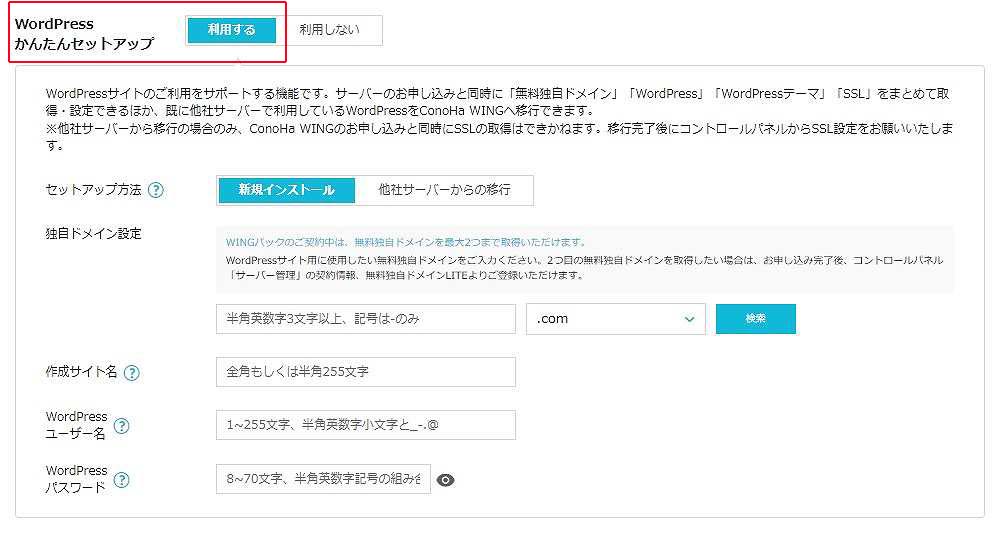The image size is (998, 534).
Task: Toggle password visibility eye icon
Action: (446, 480)
